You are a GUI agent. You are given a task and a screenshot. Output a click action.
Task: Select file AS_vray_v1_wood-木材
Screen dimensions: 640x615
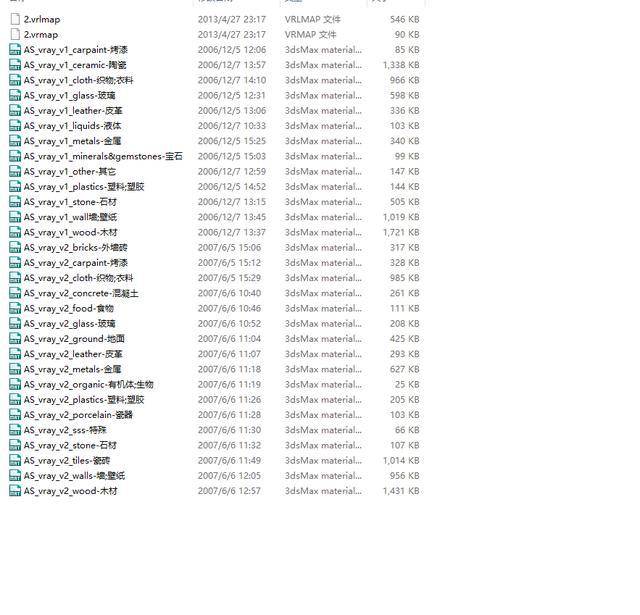(70, 232)
